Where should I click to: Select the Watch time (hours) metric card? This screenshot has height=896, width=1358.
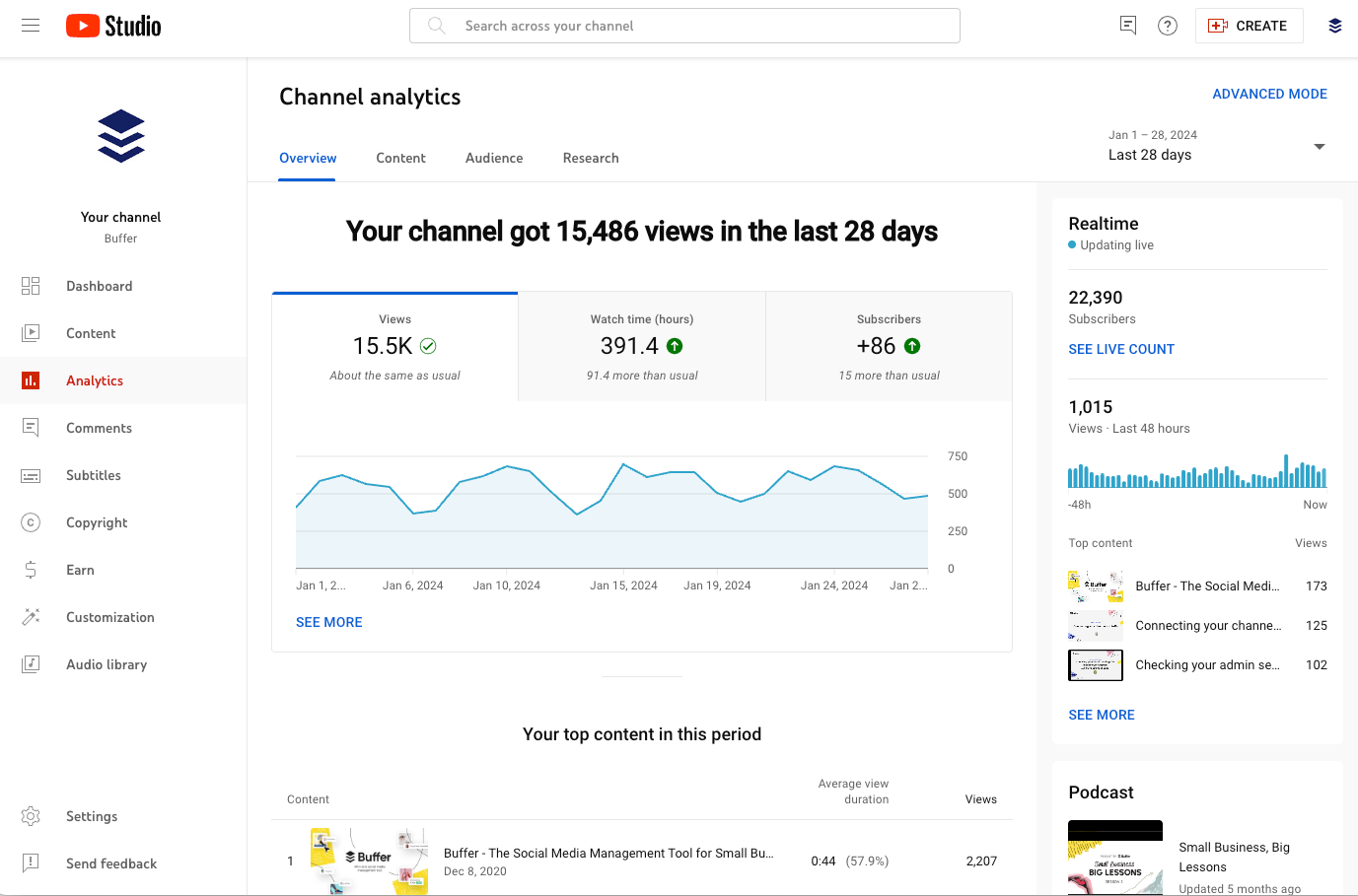tap(641, 346)
